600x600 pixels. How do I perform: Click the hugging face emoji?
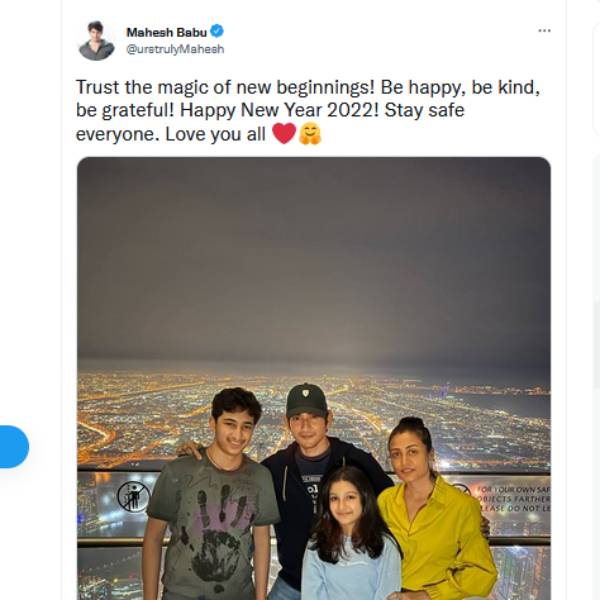(309, 134)
